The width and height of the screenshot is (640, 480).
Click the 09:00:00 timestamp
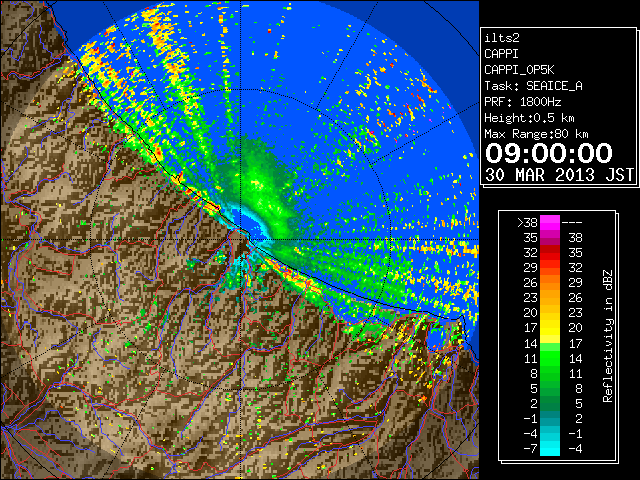(549, 153)
